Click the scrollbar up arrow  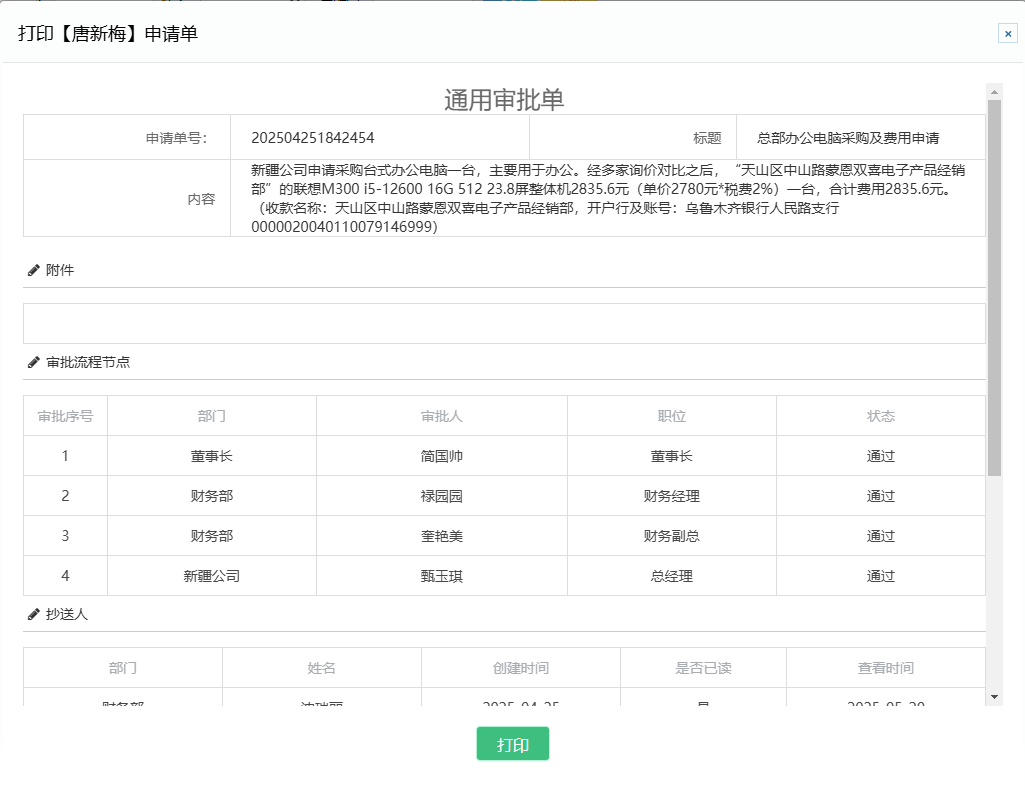(x=994, y=91)
